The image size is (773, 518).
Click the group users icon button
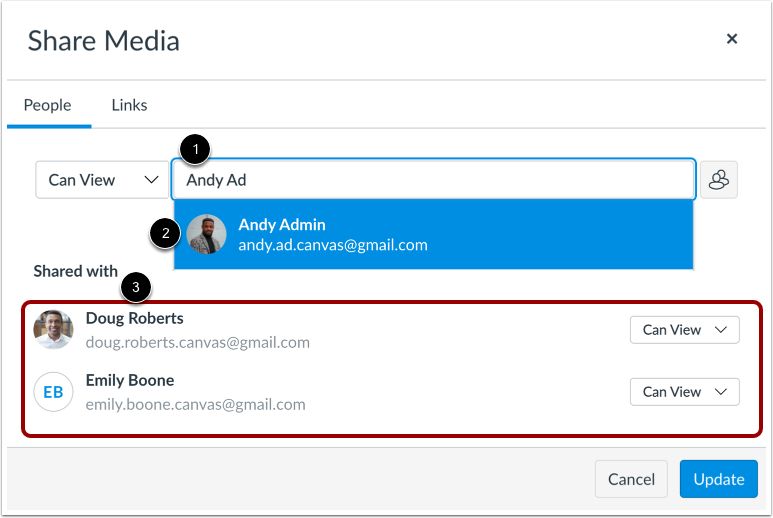click(x=718, y=180)
